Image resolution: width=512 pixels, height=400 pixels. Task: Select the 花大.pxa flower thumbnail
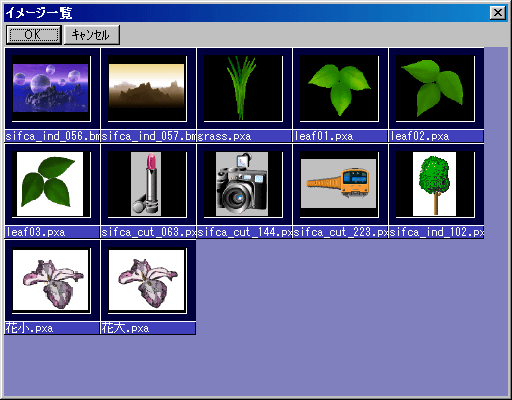148,281
